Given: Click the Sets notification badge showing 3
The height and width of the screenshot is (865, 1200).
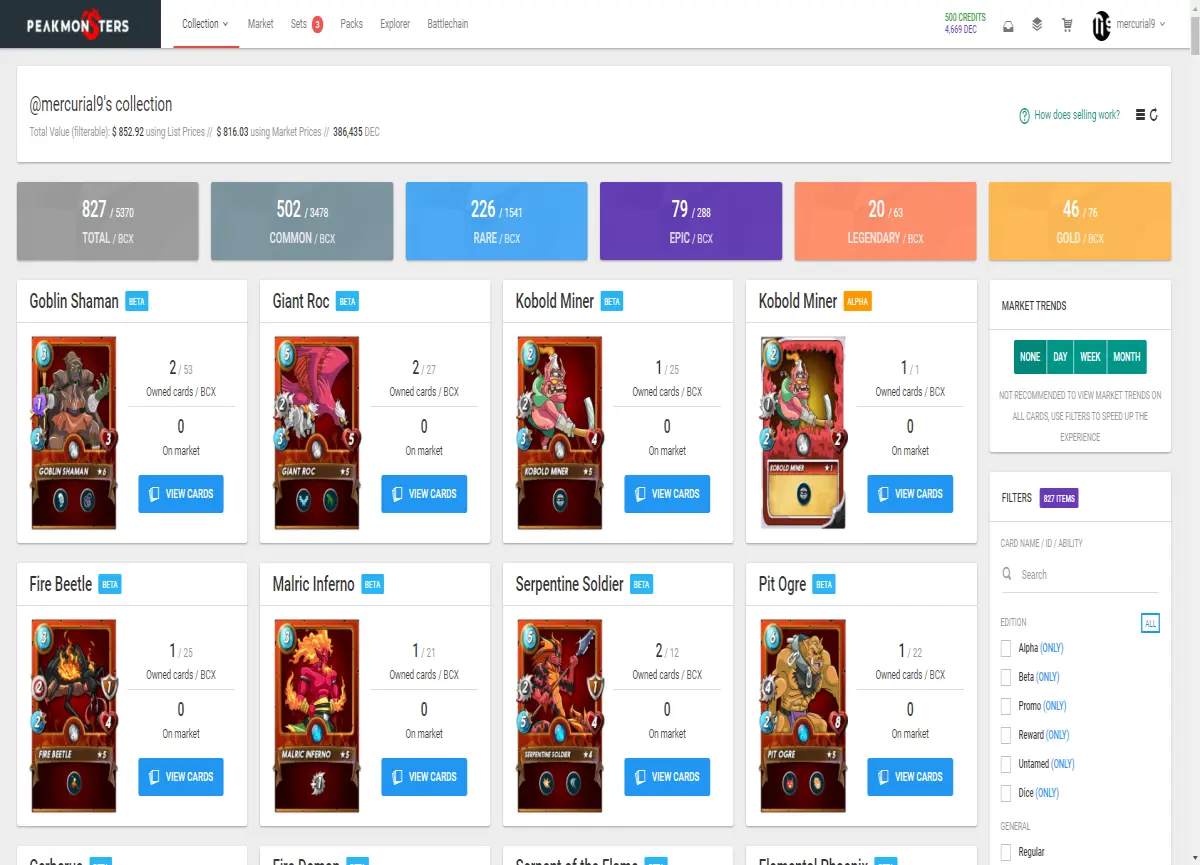Looking at the screenshot, I should (317, 24).
